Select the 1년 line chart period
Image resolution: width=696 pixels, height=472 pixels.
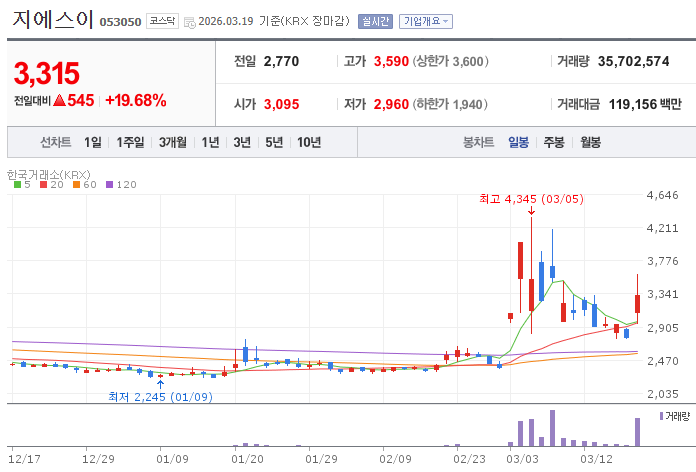pyautogui.click(x=210, y=142)
